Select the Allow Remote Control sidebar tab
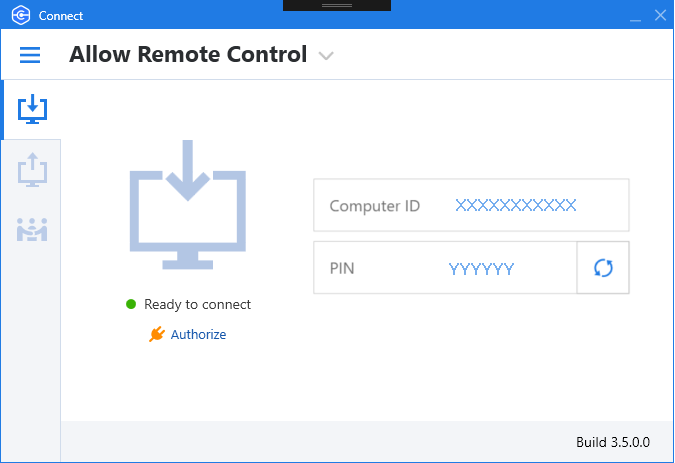 point(32,109)
